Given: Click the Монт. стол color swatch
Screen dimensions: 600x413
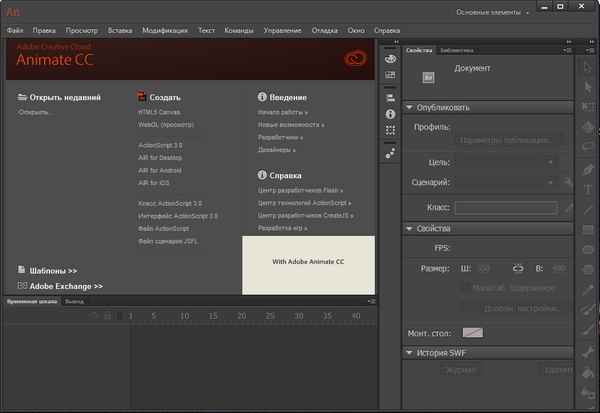Looking at the screenshot, I should [x=473, y=333].
